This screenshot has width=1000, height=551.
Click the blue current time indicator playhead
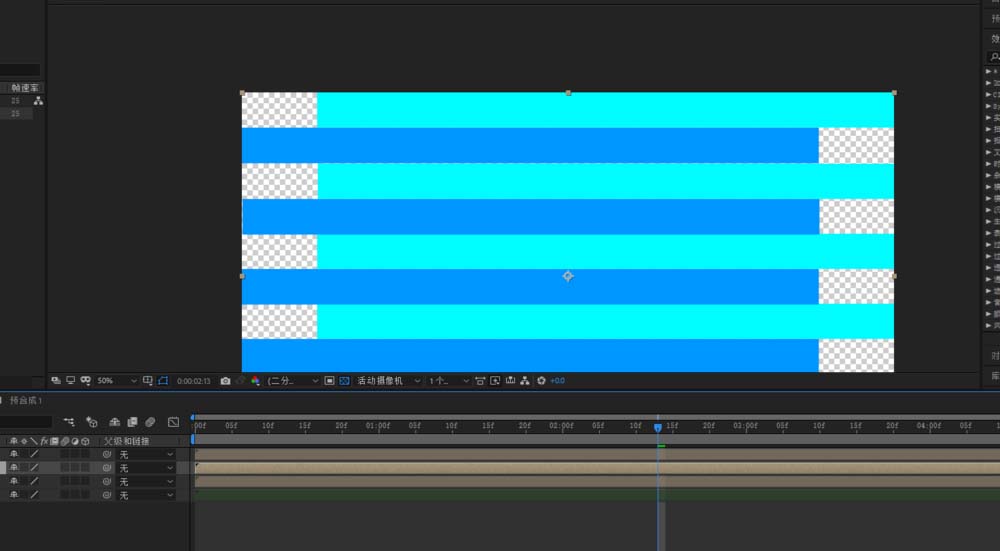[x=658, y=427]
